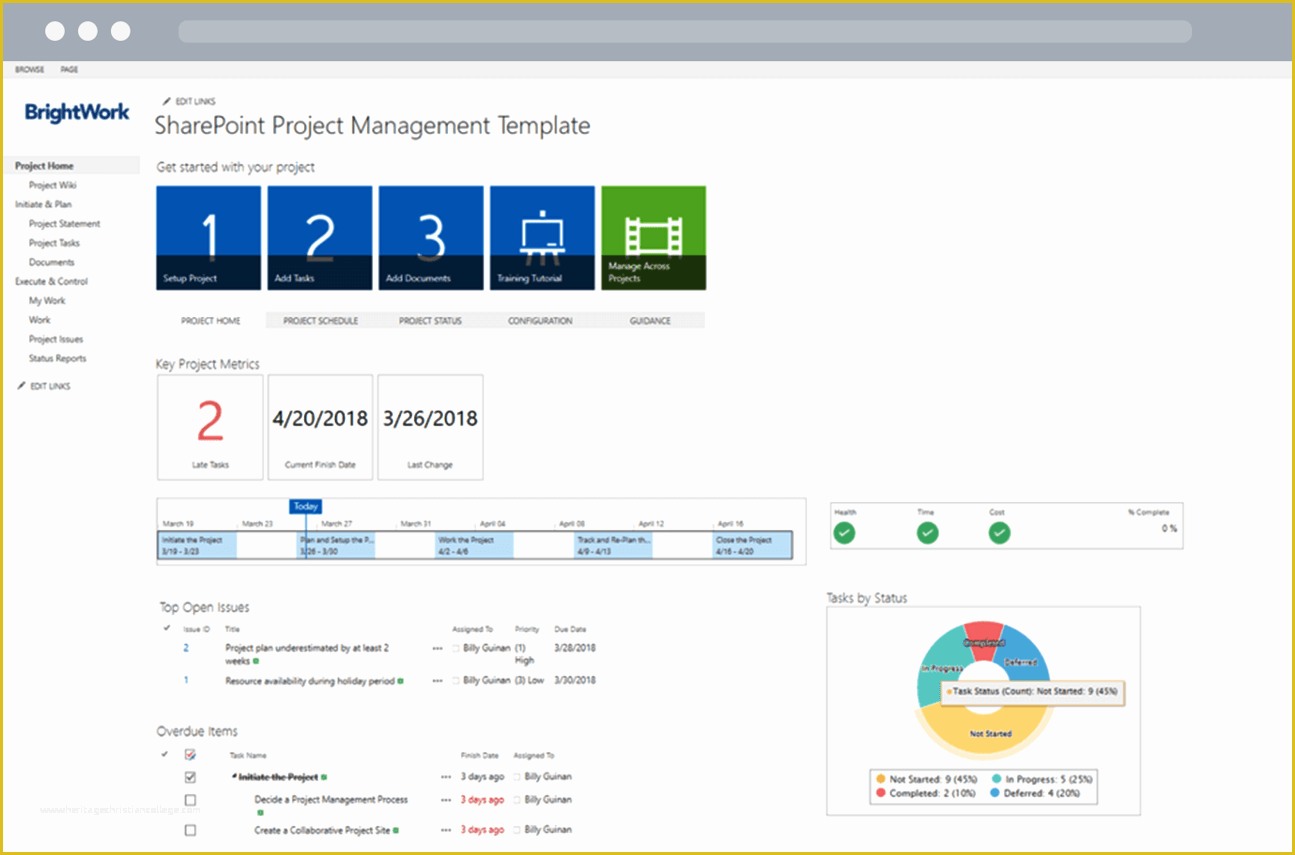Click Completed red legend swatch
The image size is (1295, 855).
880,793
